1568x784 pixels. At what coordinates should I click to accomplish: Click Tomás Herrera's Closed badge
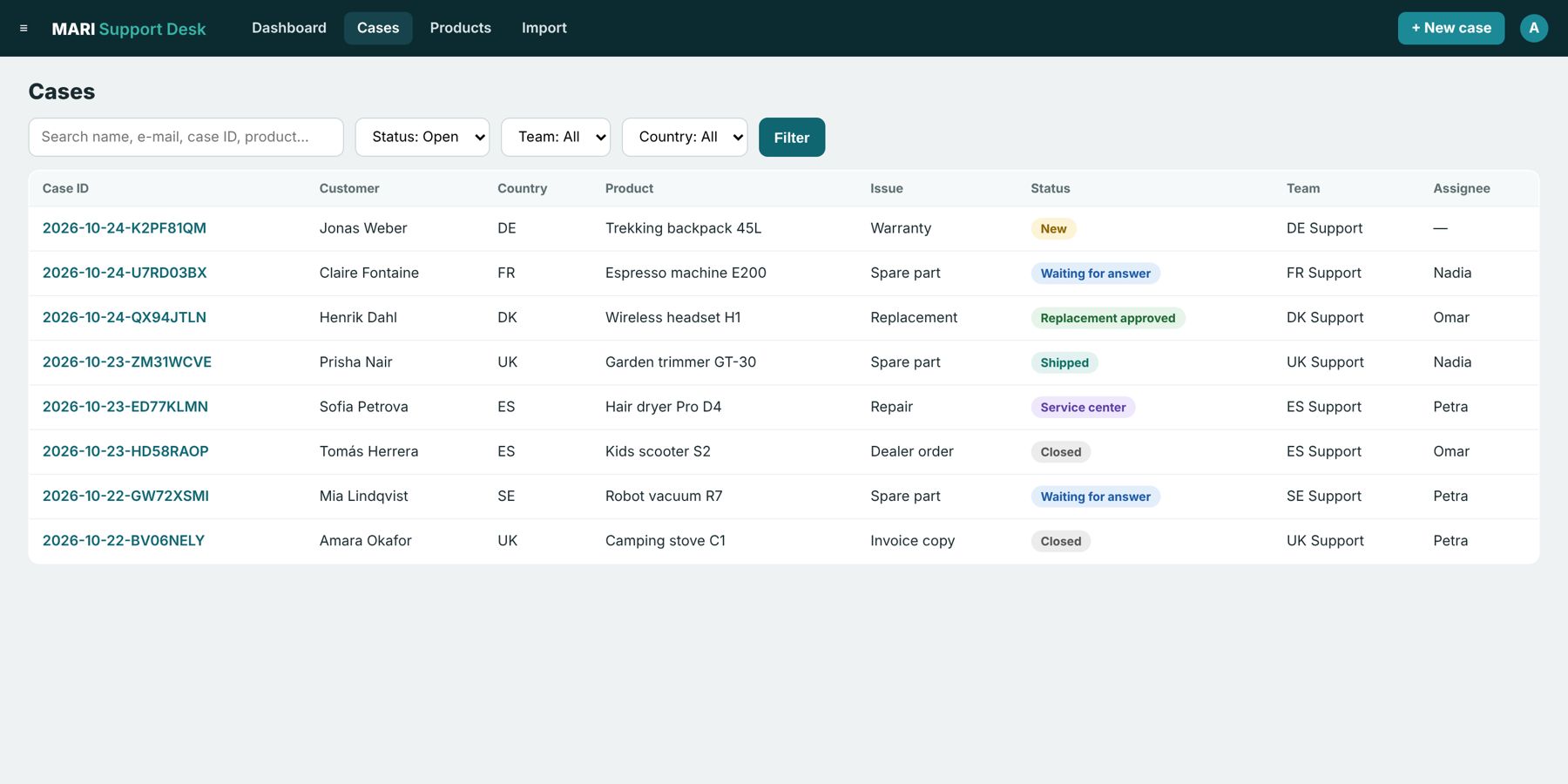(1061, 451)
